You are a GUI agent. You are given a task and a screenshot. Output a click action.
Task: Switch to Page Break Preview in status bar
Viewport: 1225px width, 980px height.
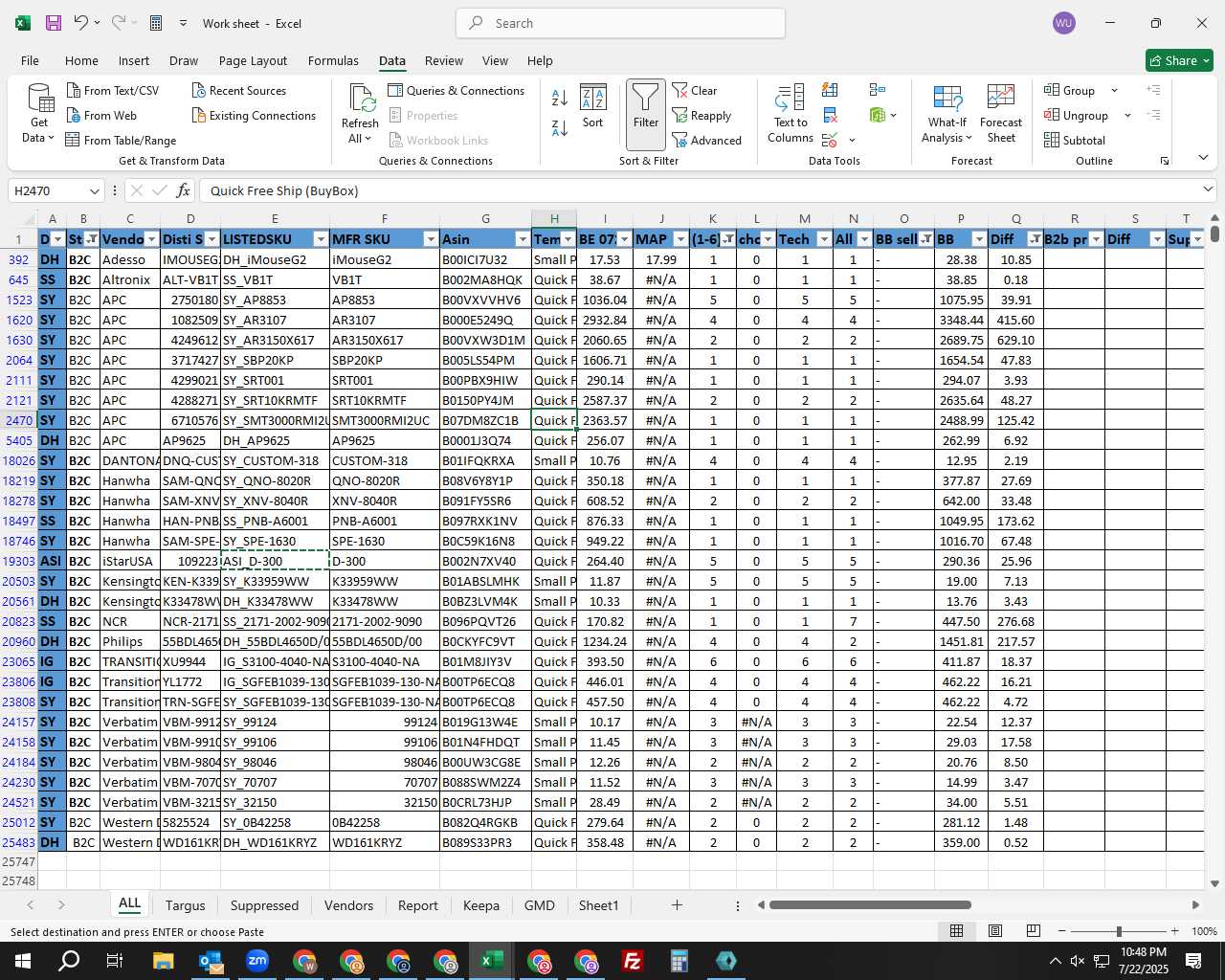tap(1034, 930)
